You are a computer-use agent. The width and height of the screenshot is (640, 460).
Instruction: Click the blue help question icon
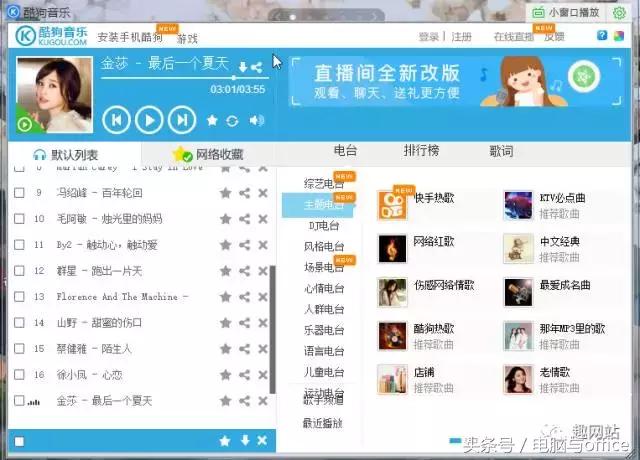(602, 36)
